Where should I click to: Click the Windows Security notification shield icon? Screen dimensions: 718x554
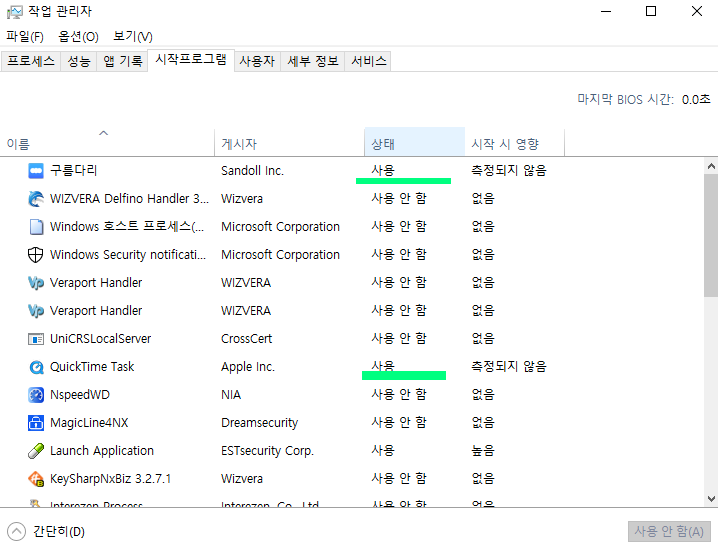[x=36, y=255]
